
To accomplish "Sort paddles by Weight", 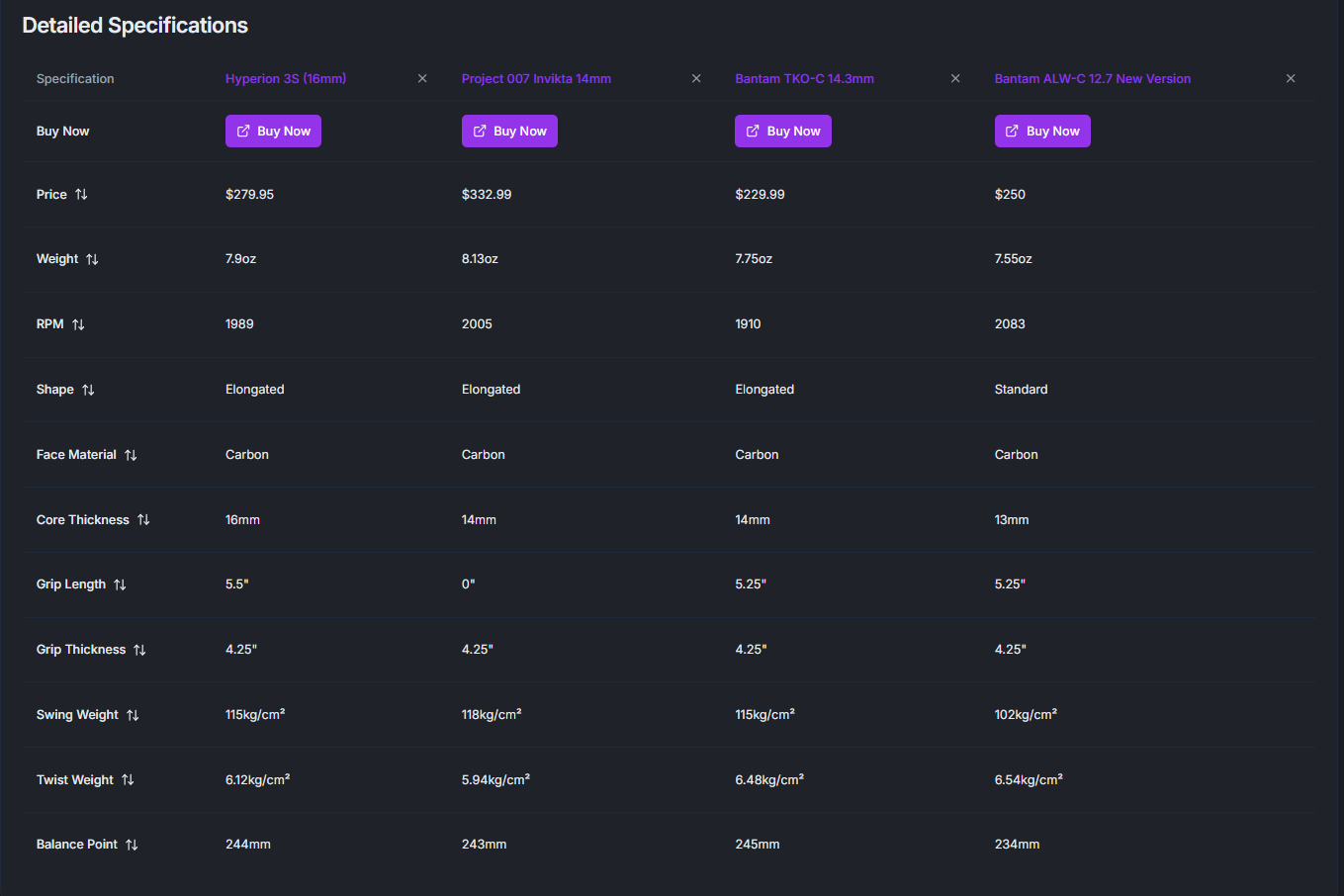I will click(x=93, y=259).
